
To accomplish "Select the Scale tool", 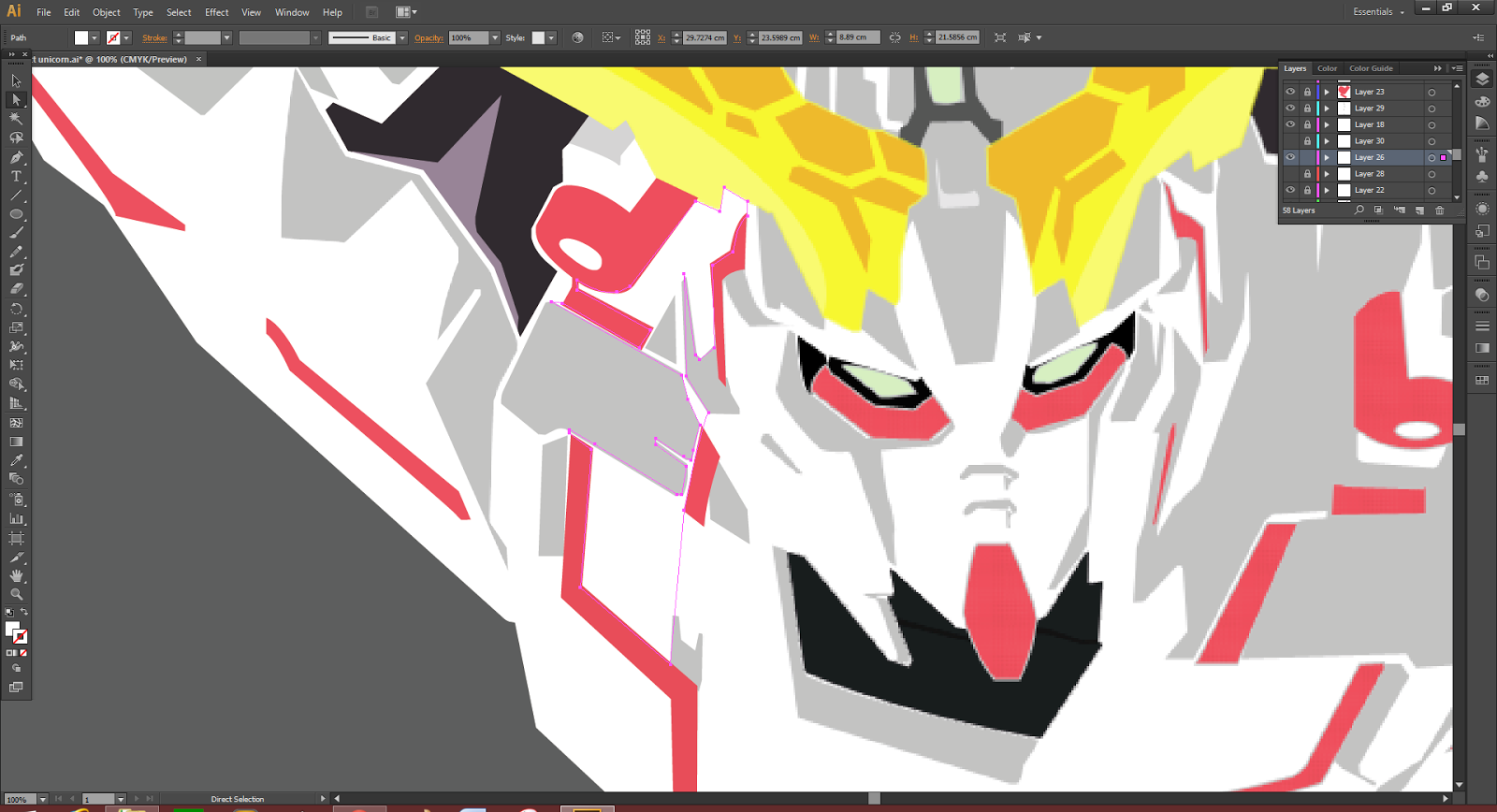I will (x=16, y=327).
